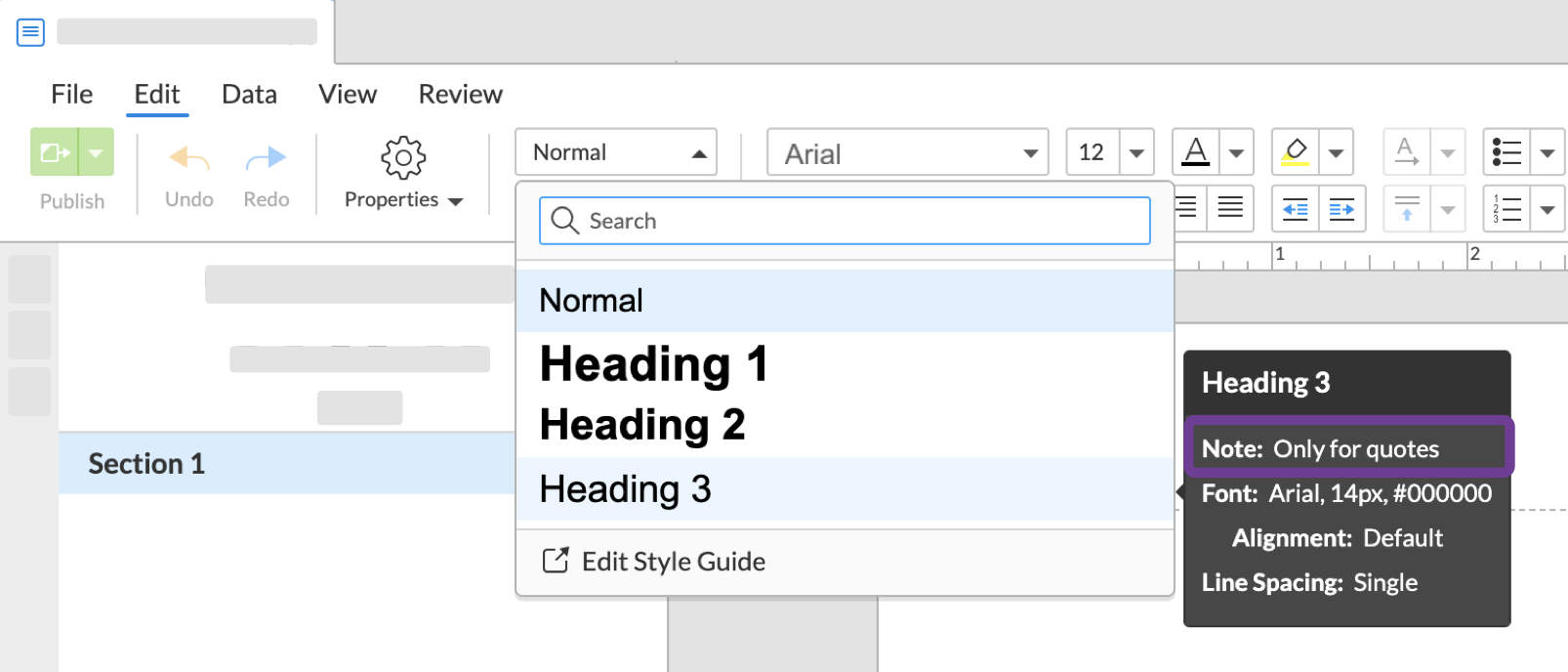Open the font size dropdown

click(1137, 152)
